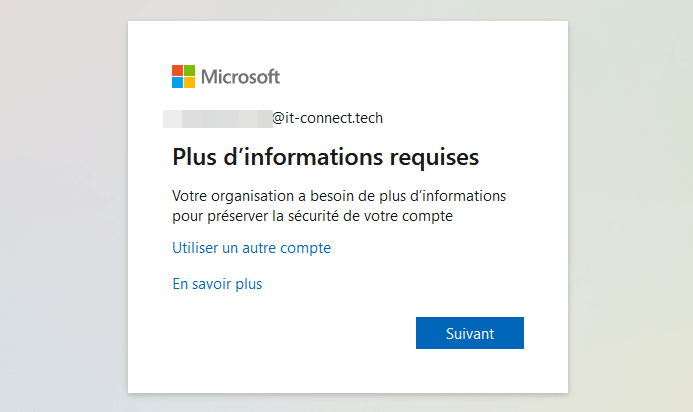Click empty white area left of Suivant
This screenshot has height=412, width=693.
[x=290, y=333]
